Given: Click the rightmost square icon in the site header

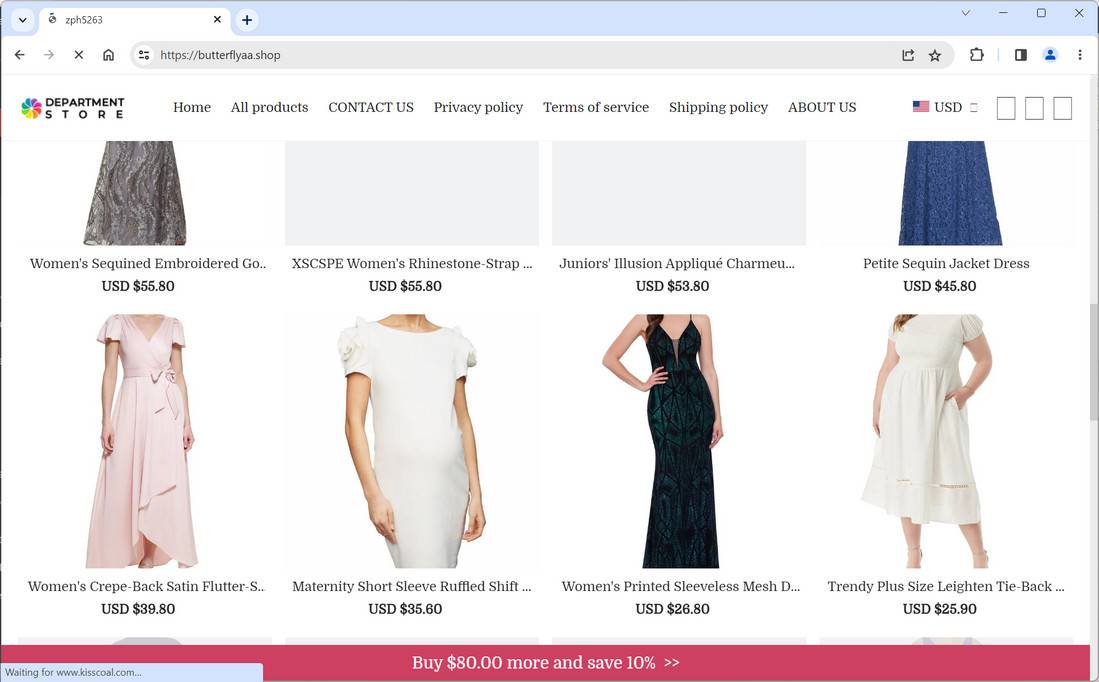Looking at the screenshot, I should tap(1062, 108).
